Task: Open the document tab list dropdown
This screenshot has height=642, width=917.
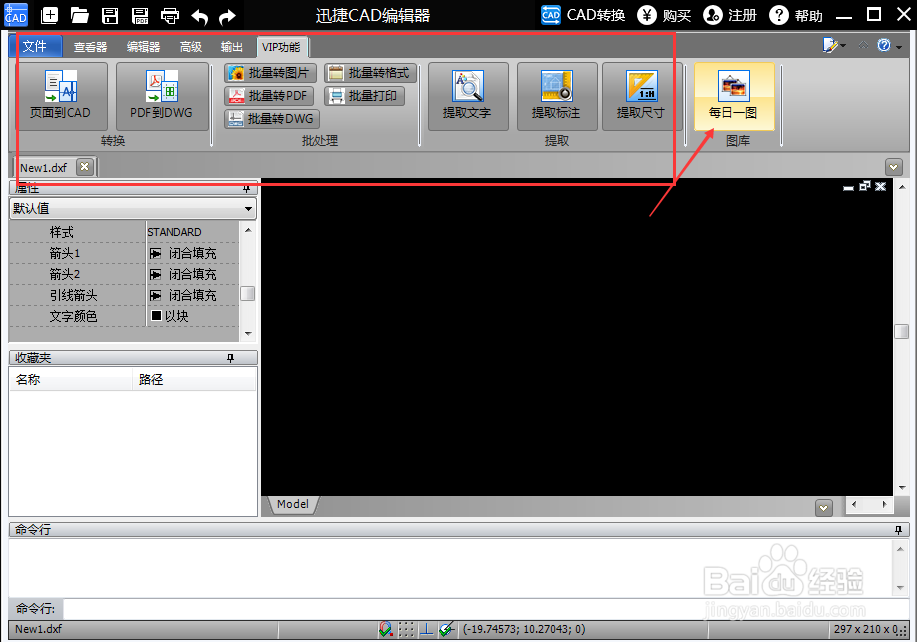Action: (x=894, y=167)
